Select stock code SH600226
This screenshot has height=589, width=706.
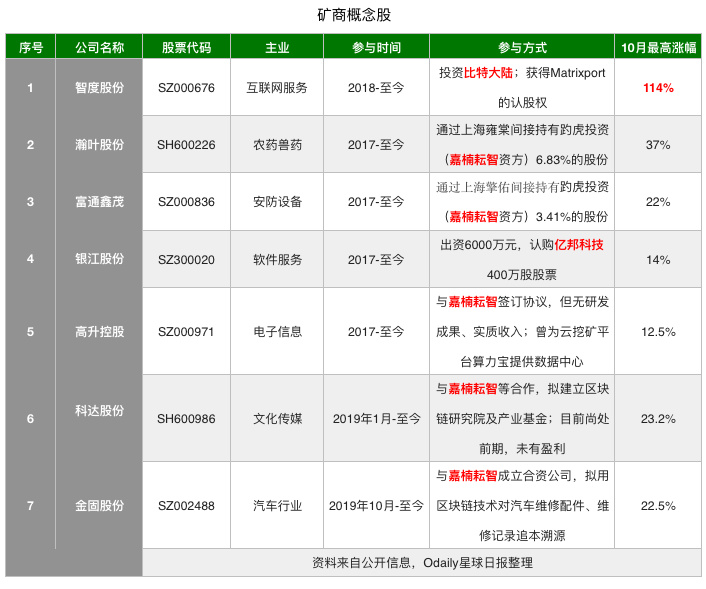coord(186,145)
